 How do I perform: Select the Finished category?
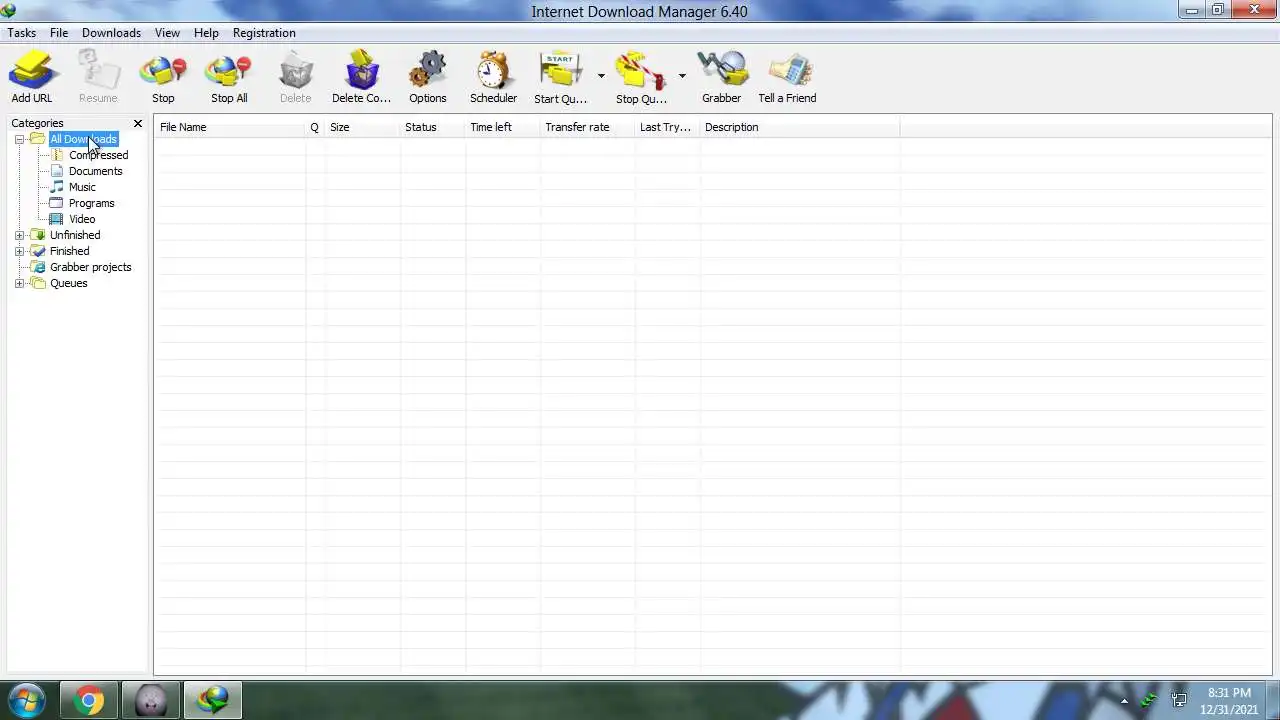click(69, 251)
